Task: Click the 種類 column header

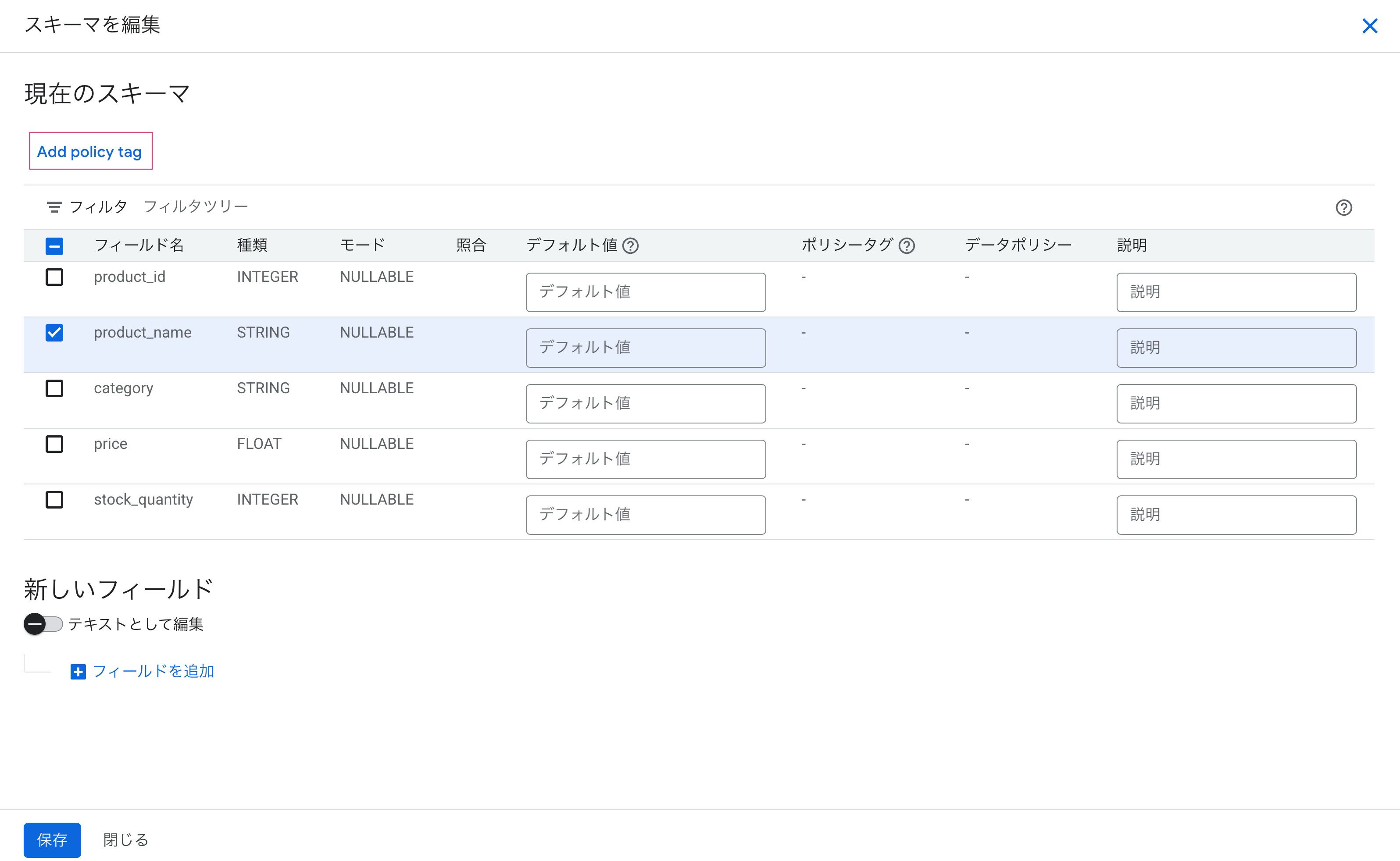Action: [252, 245]
